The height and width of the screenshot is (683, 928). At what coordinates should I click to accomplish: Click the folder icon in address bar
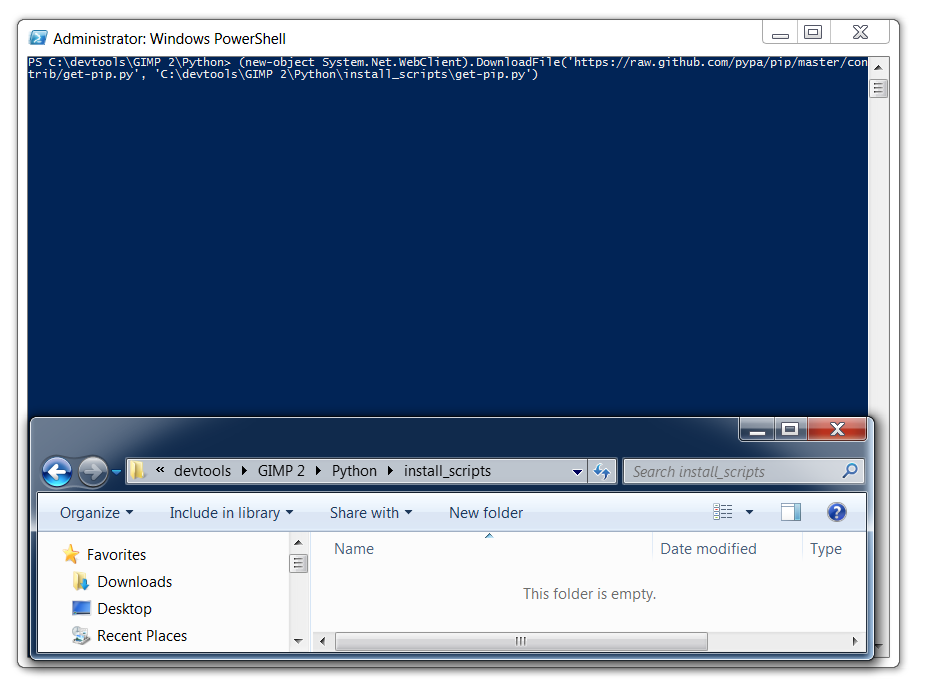pyautogui.click(x=137, y=471)
